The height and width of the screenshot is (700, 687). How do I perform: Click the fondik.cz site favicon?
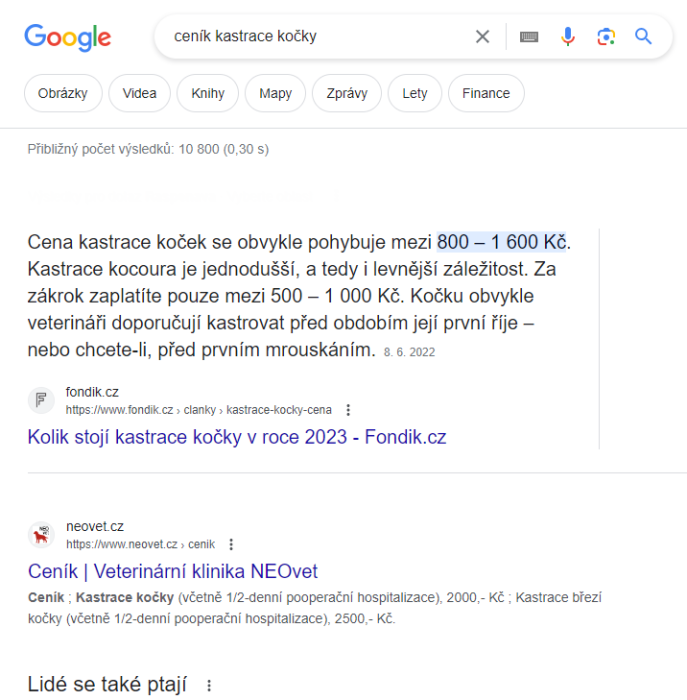tap(41, 400)
